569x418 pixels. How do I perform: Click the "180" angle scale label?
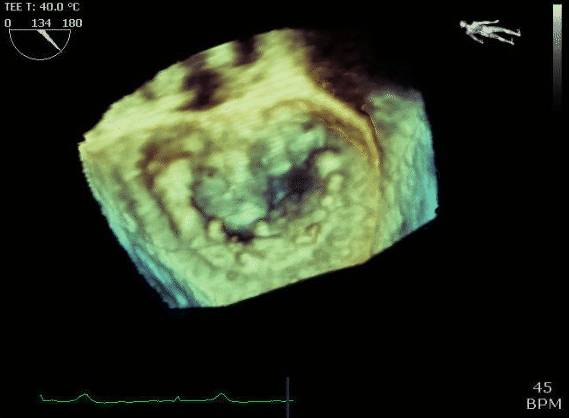72,23
